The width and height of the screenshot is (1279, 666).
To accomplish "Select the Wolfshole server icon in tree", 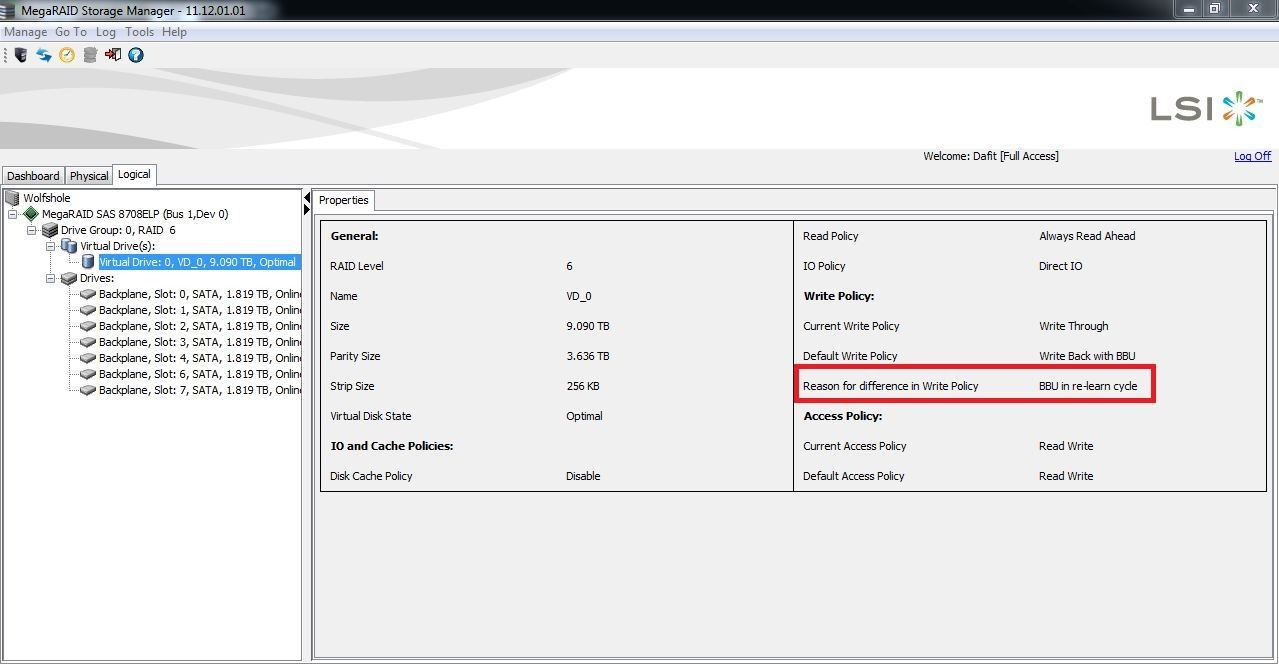I will [x=12, y=198].
